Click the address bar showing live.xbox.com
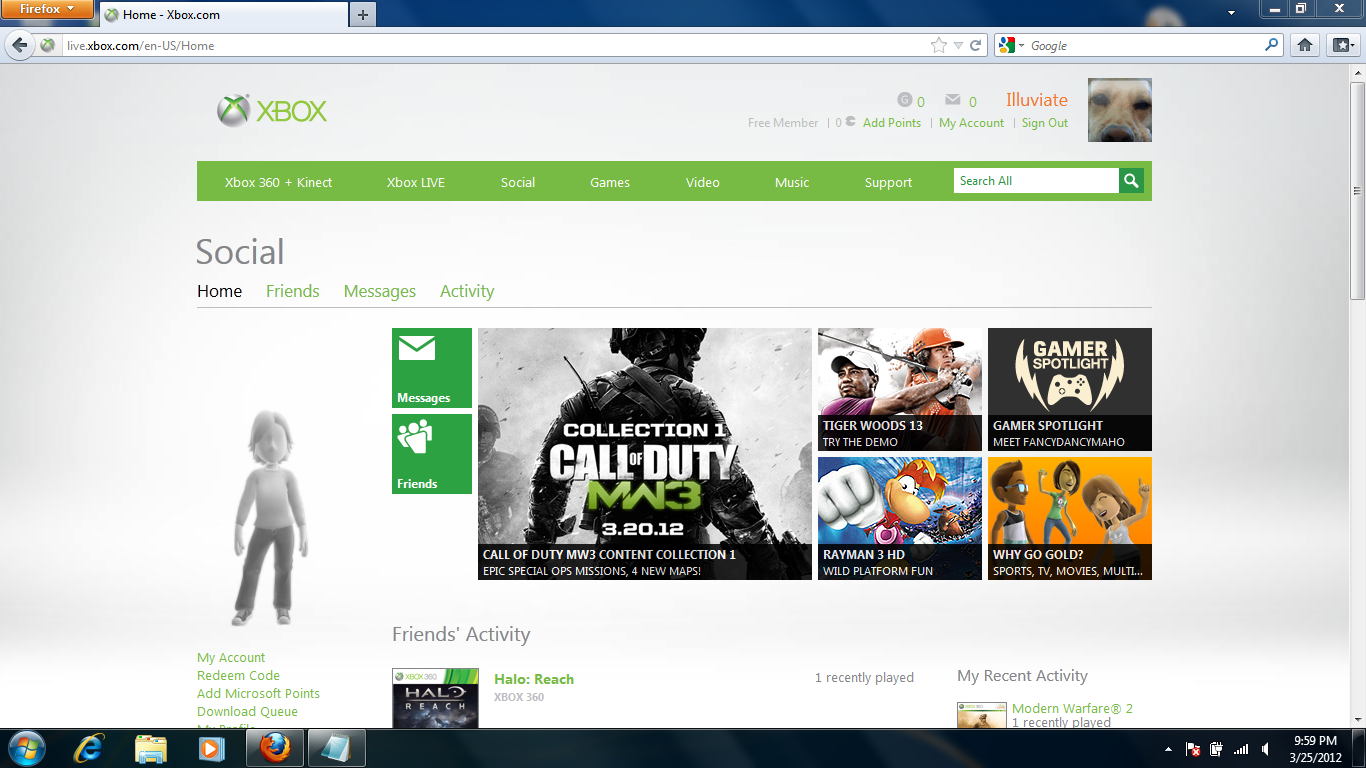Image resolution: width=1366 pixels, height=768 pixels. [x=495, y=45]
